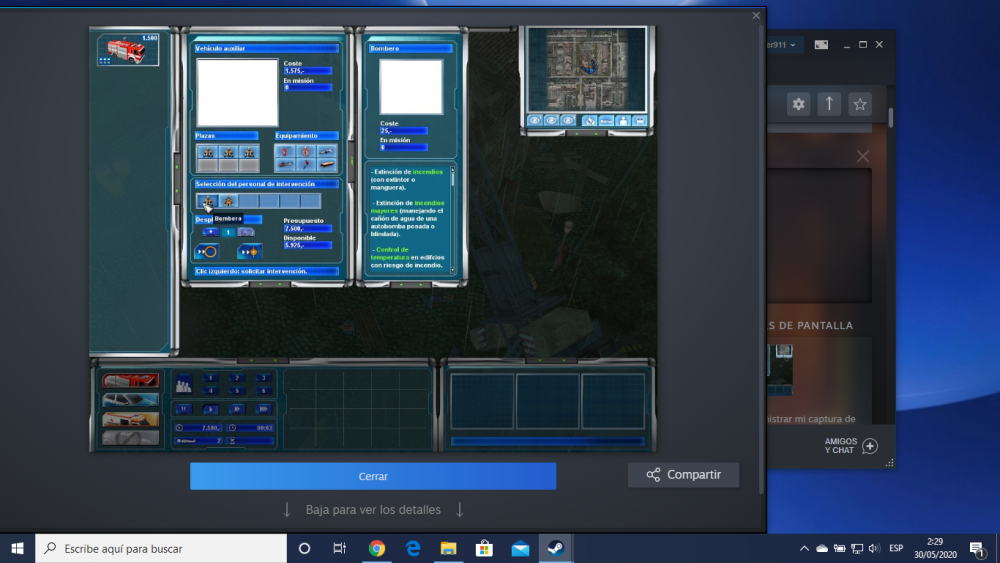
Task: Click the upload arrow icon in Steam window
Action: pos(829,104)
